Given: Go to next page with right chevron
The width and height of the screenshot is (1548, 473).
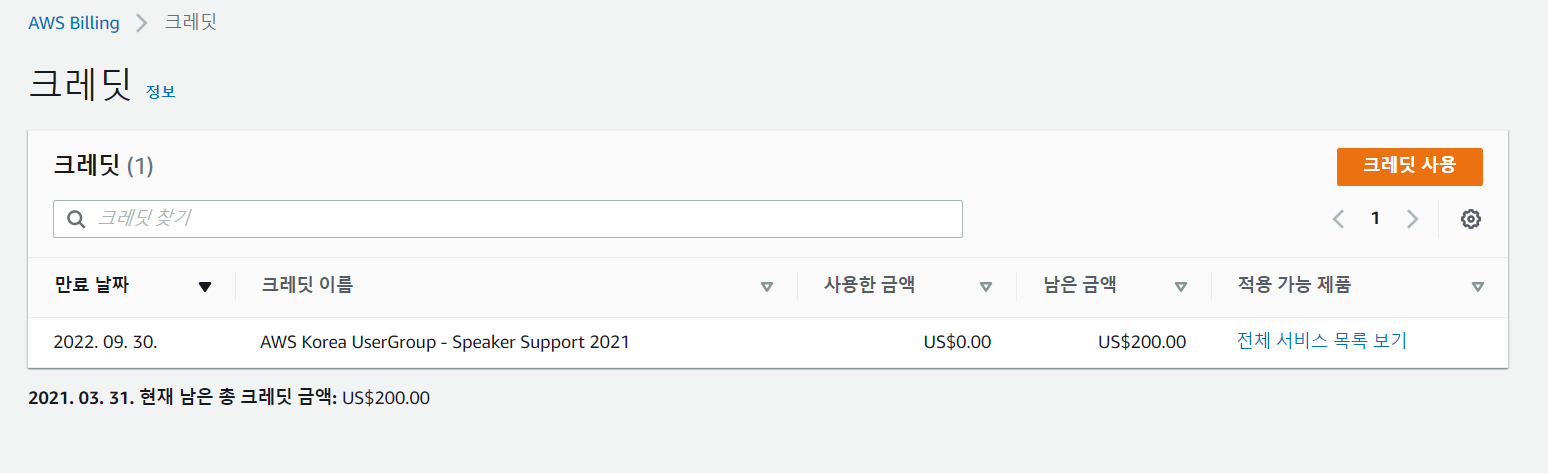Looking at the screenshot, I should coord(1412,219).
